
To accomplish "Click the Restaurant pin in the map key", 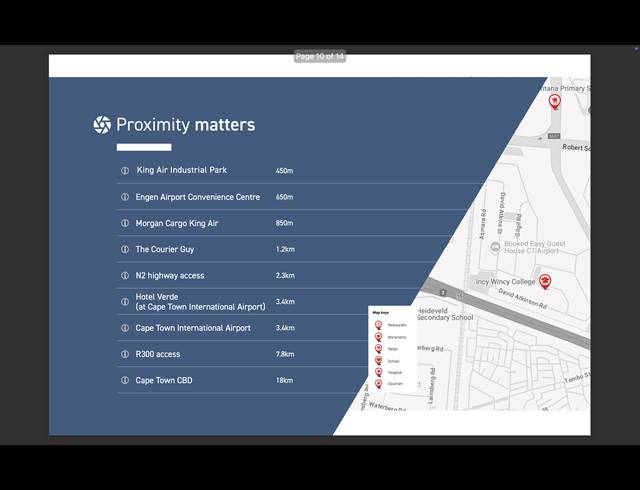I will (378, 325).
